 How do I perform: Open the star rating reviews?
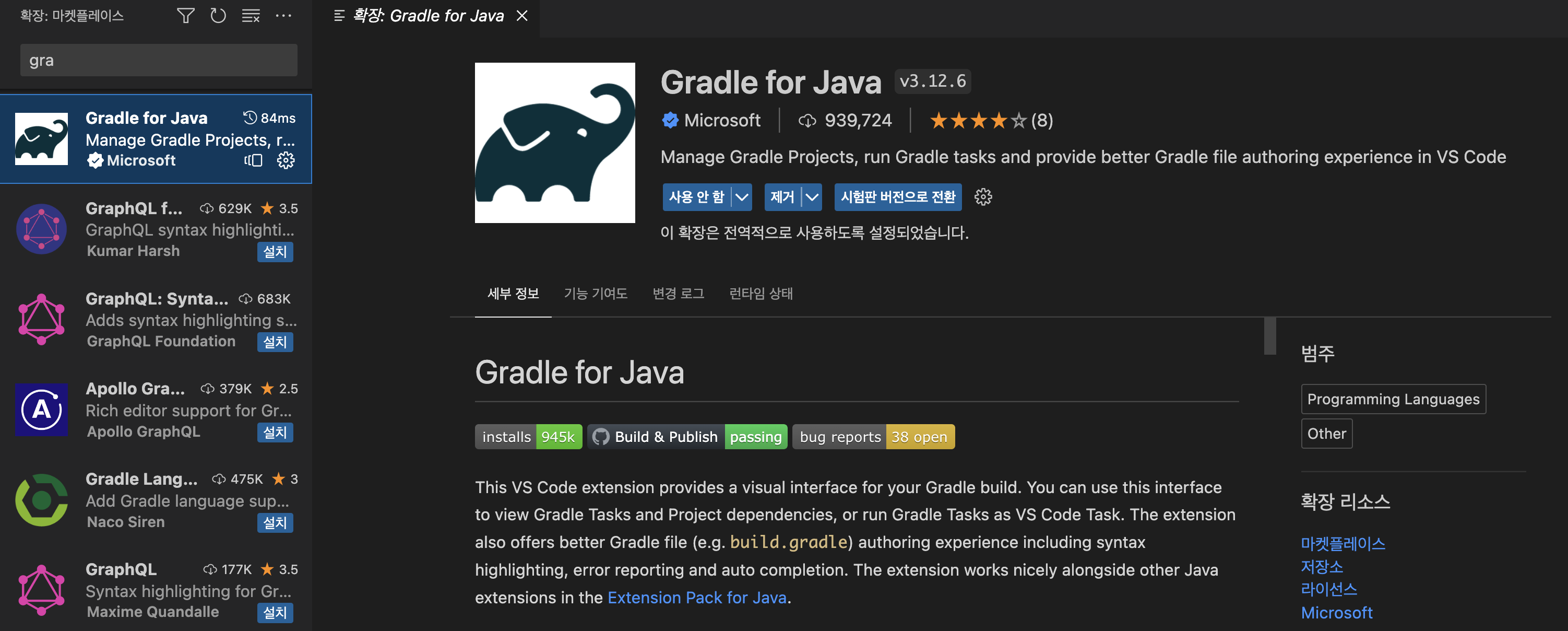[x=990, y=121]
